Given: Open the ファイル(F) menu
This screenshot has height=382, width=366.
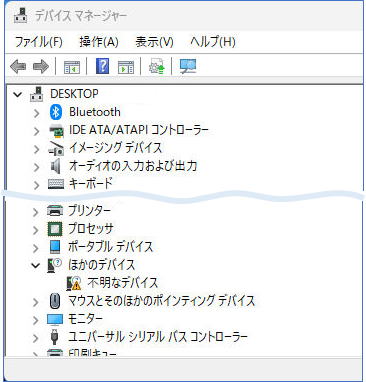Looking at the screenshot, I should [39, 42].
